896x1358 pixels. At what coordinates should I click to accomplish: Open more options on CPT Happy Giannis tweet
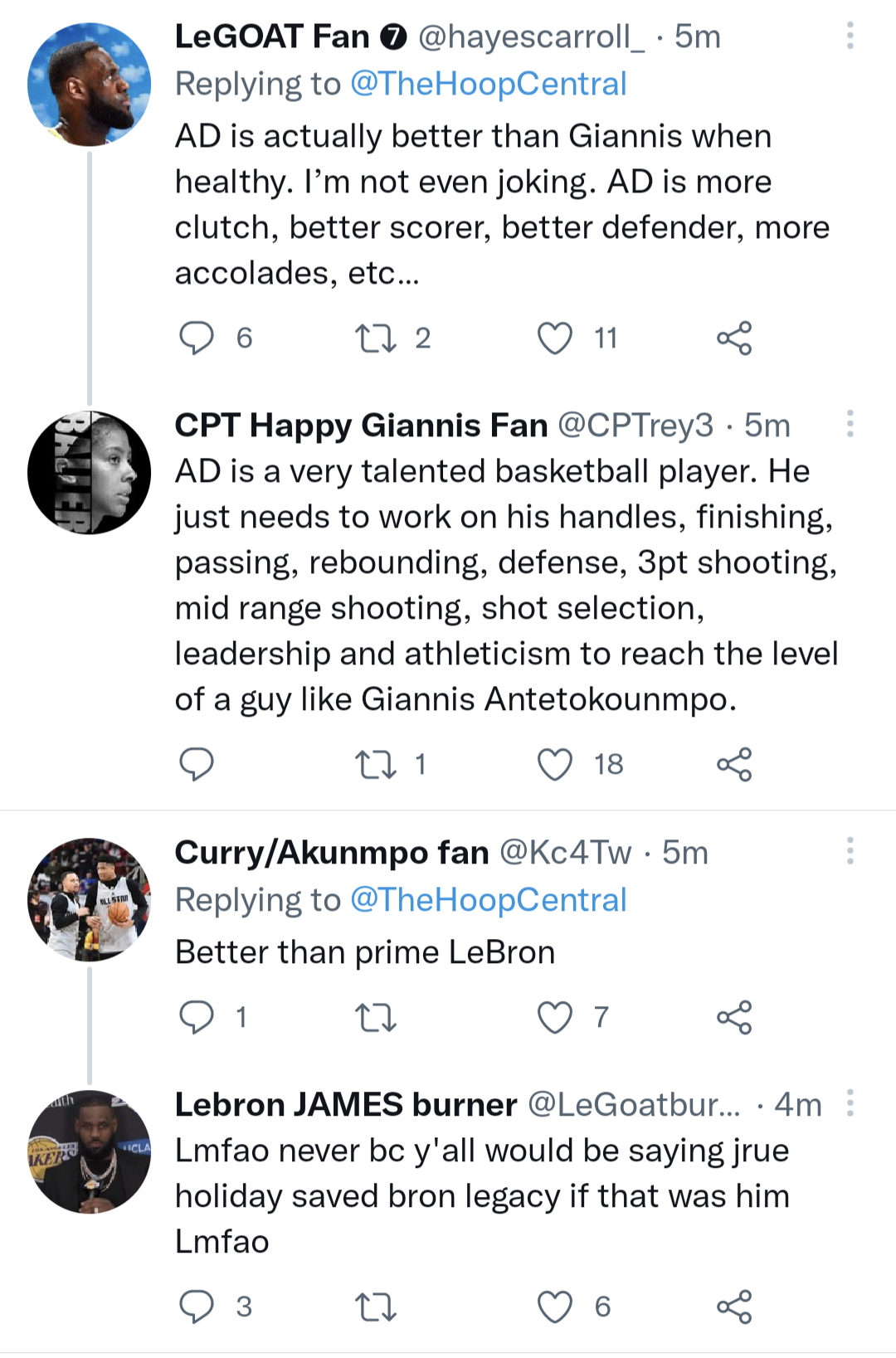pyautogui.click(x=850, y=423)
